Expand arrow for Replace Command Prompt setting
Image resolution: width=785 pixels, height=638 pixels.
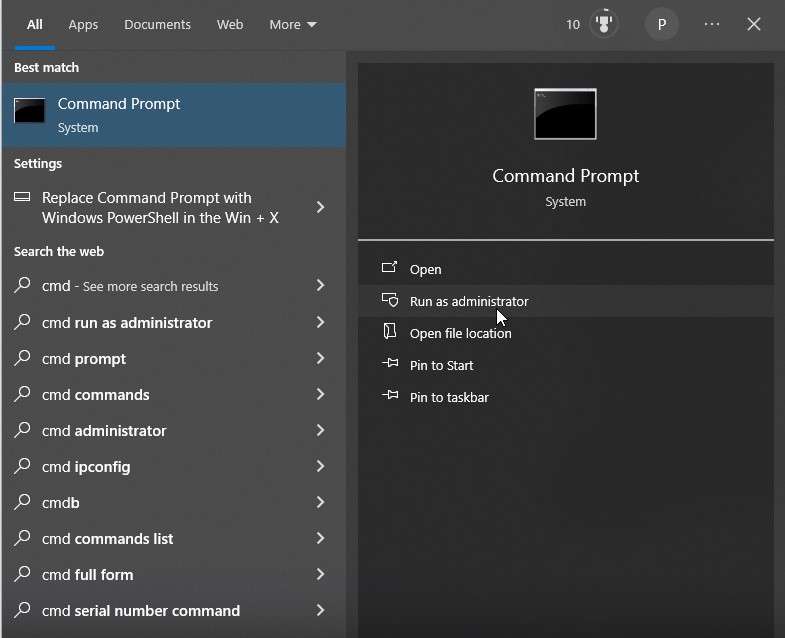[320, 207]
